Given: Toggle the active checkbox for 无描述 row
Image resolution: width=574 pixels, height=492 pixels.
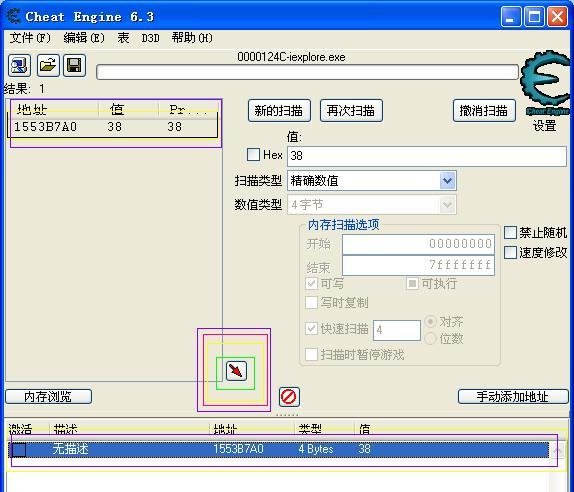Looking at the screenshot, I should coord(19,450).
